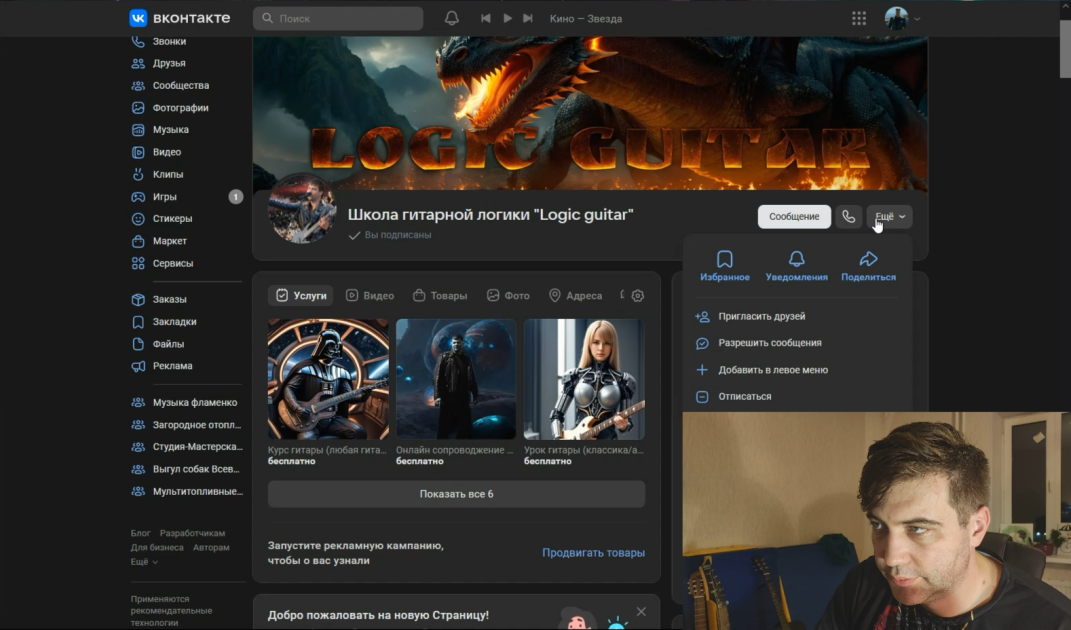Click Продвигать товары link

click(x=593, y=553)
